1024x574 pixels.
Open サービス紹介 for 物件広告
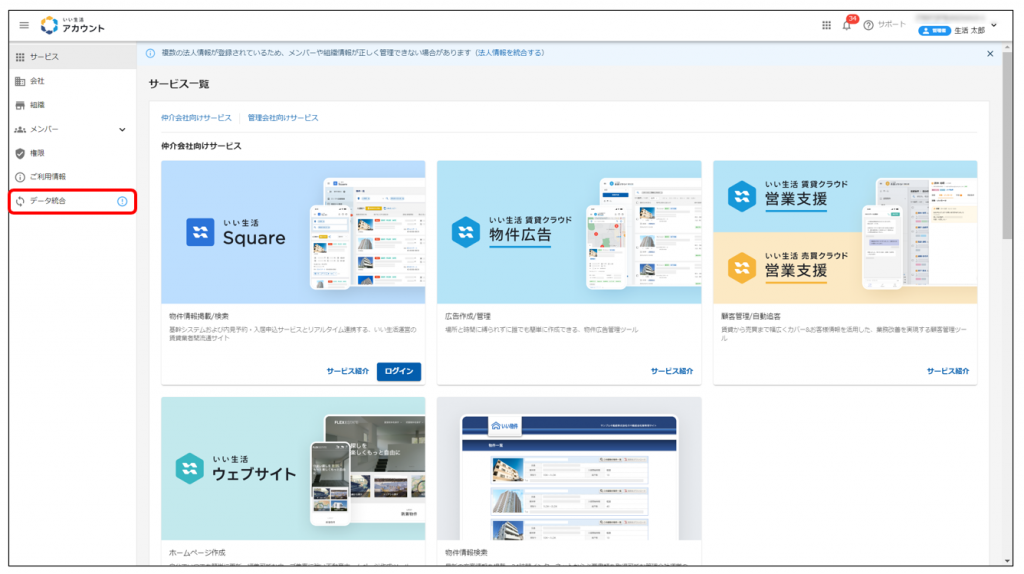click(x=672, y=371)
